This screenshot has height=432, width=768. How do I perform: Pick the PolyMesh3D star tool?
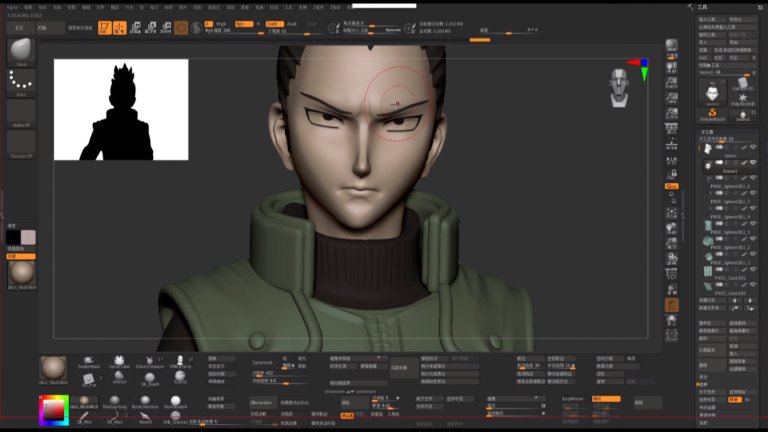click(x=743, y=99)
